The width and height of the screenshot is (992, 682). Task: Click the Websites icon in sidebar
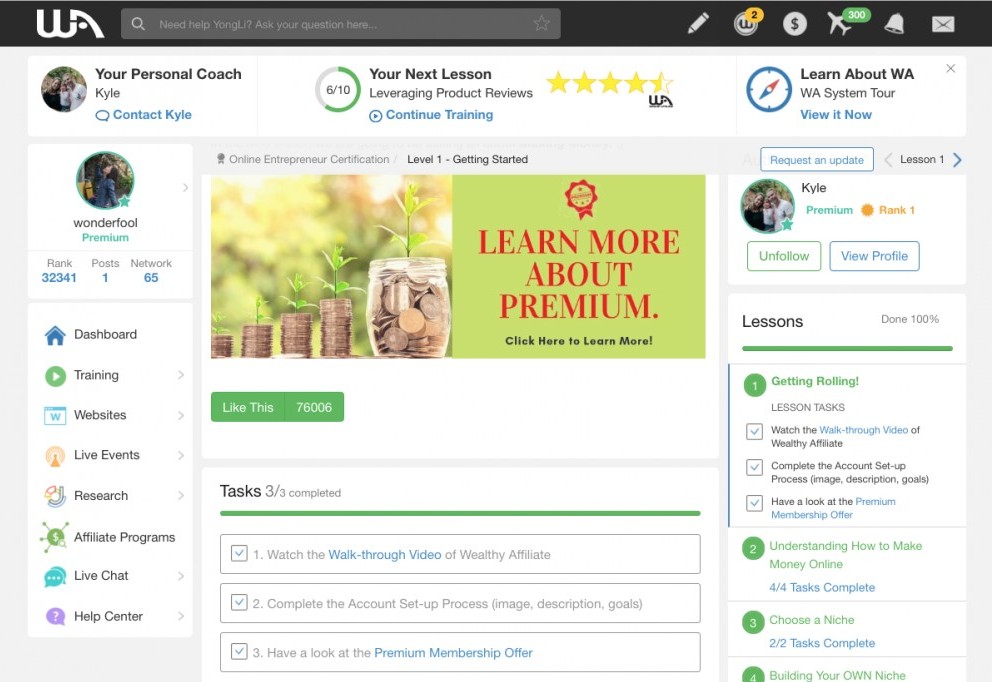[x=55, y=416]
